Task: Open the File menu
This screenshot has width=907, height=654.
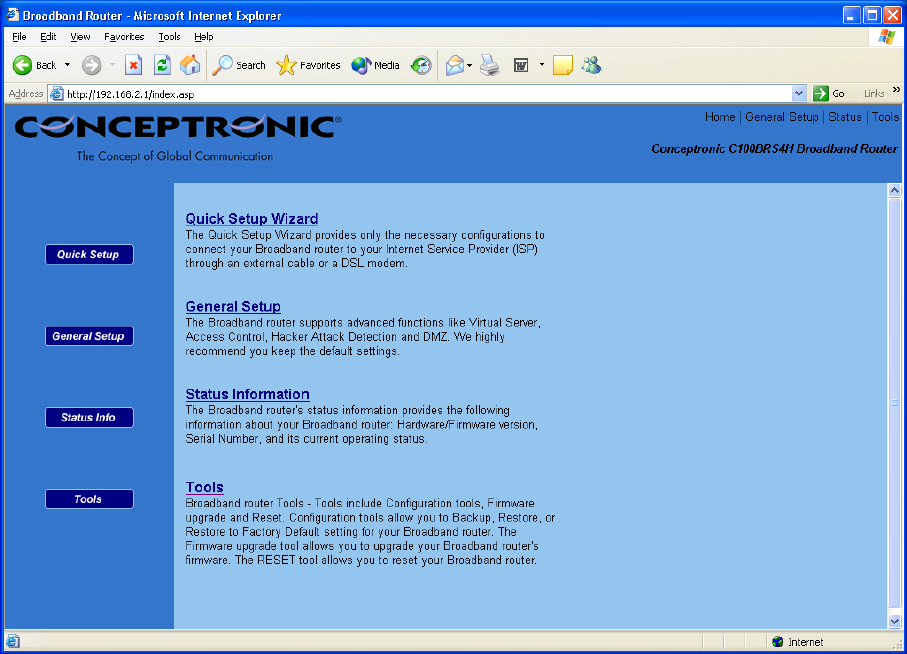Action: (x=19, y=36)
